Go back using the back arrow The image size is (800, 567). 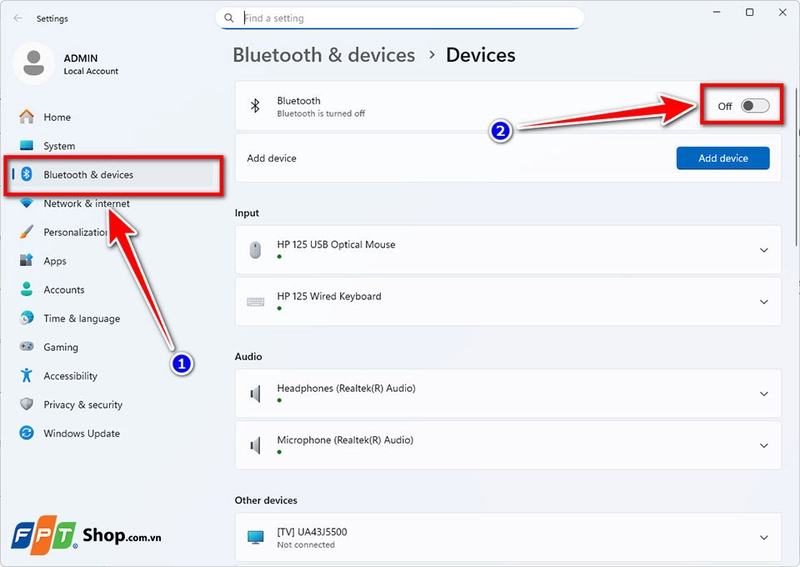click(18, 18)
